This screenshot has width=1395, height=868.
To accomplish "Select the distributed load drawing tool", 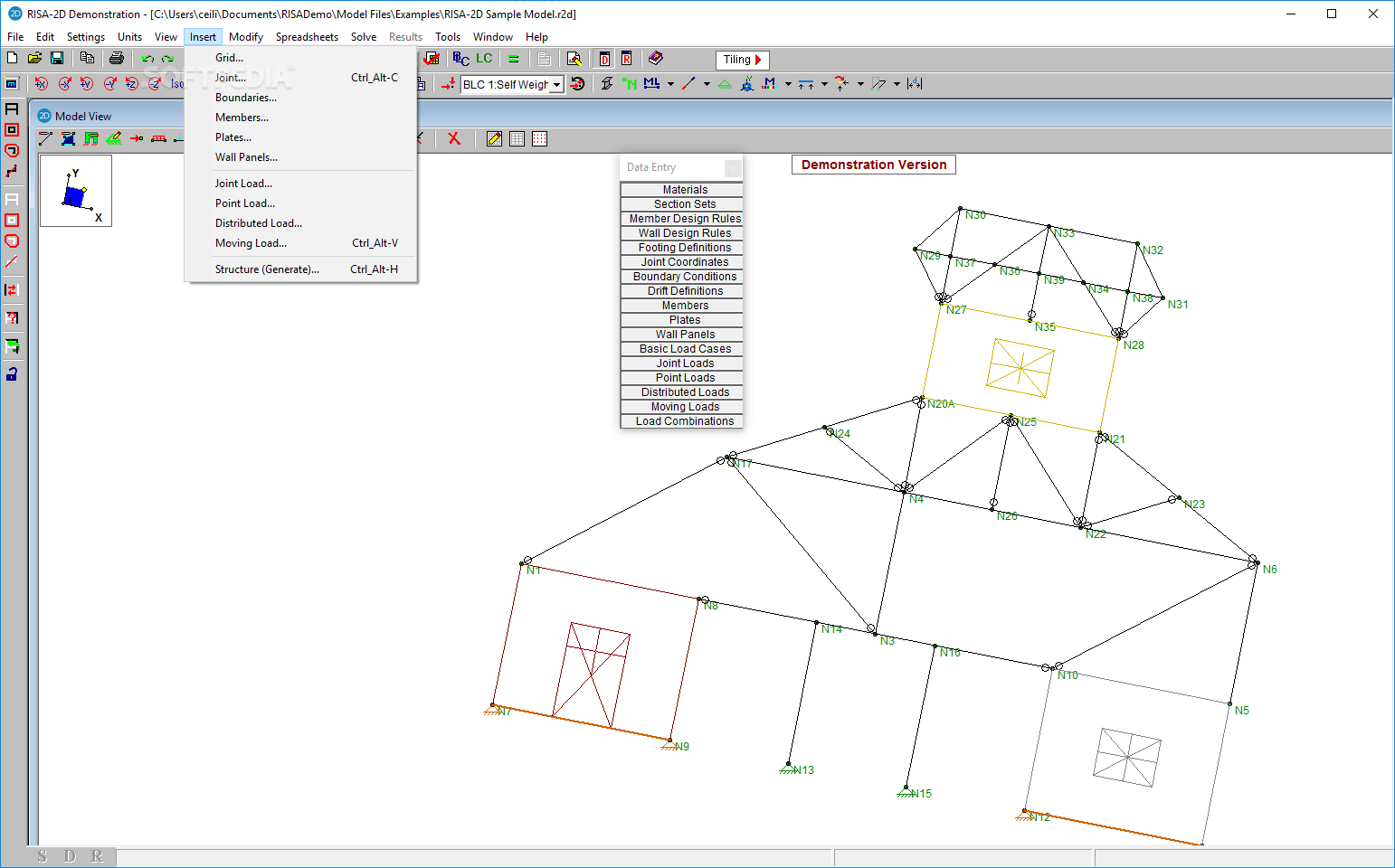I will 158,138.
